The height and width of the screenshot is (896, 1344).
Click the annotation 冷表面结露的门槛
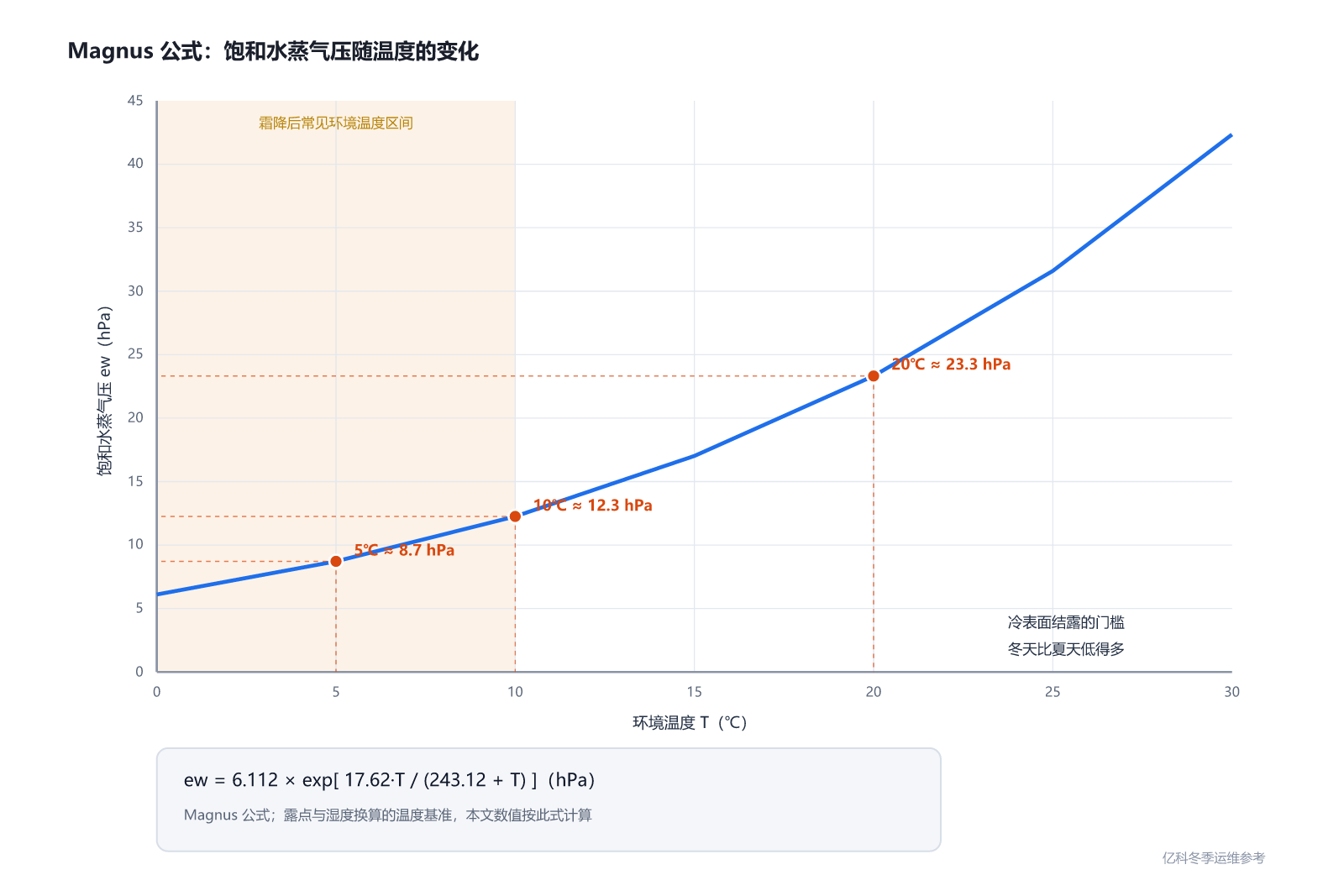tap(1066, 622)
